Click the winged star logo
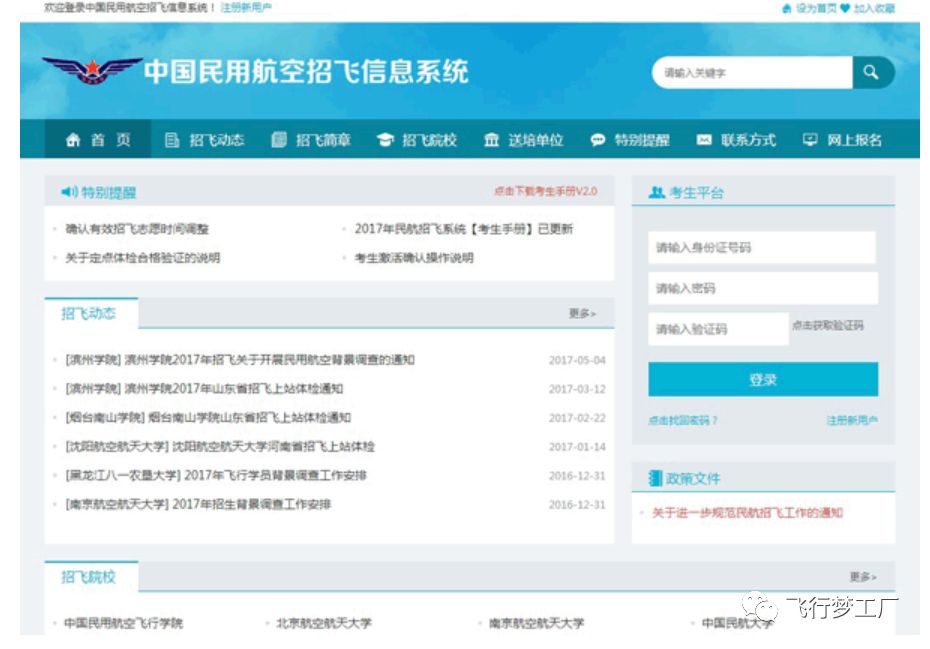Screen dimensions: 930x649 coord(92,71)
